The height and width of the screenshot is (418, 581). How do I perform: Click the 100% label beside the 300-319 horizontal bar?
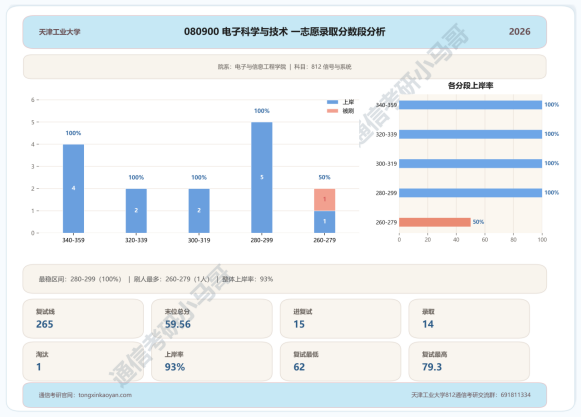[x=552, y=163]
